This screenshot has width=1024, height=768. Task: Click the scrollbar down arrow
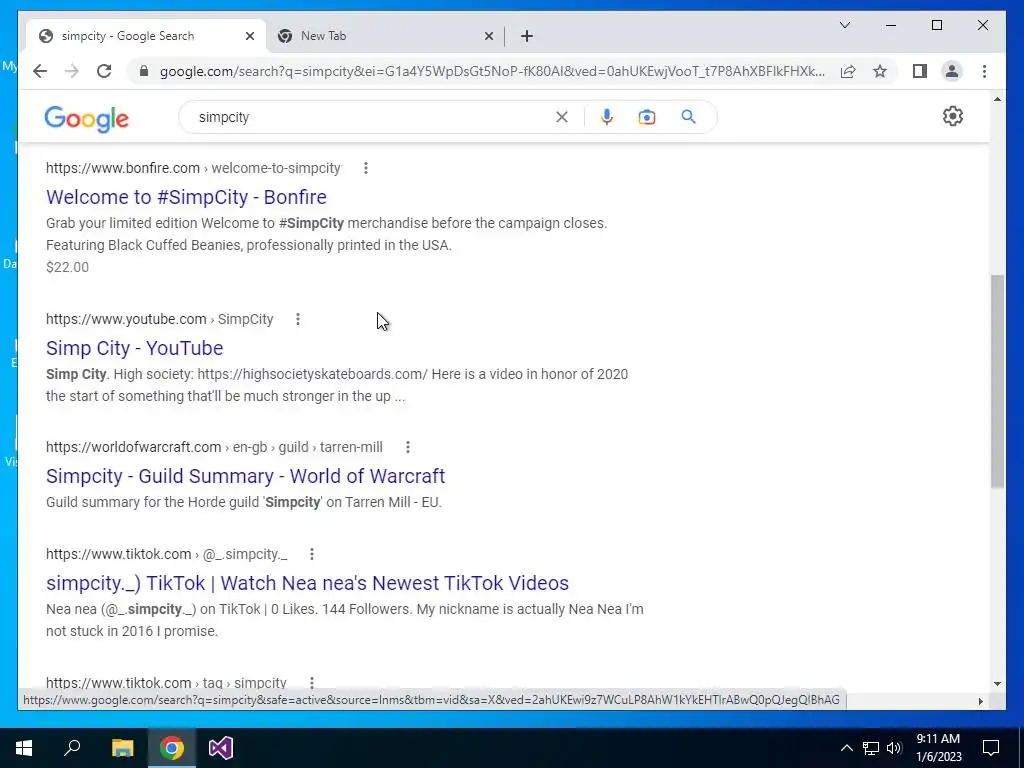pos(997,684)
